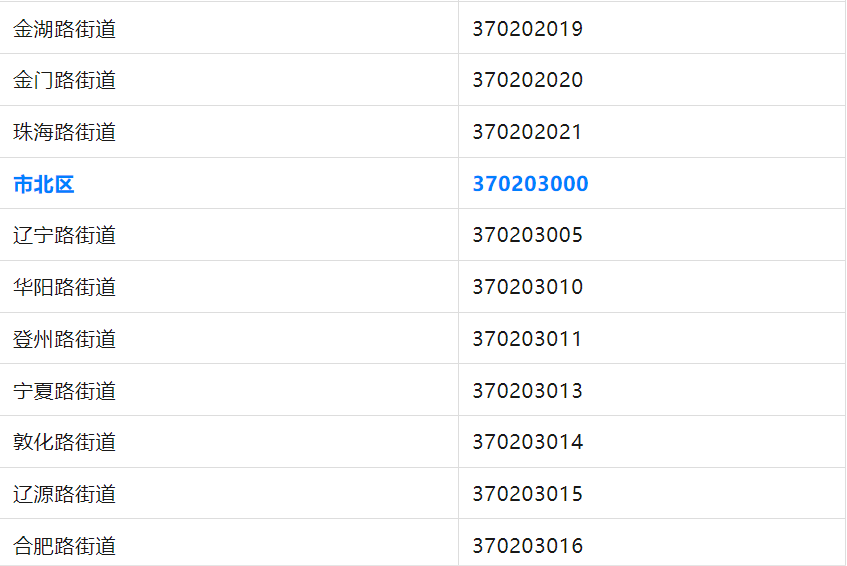Click code 370203010

click(x=527, y=287)
